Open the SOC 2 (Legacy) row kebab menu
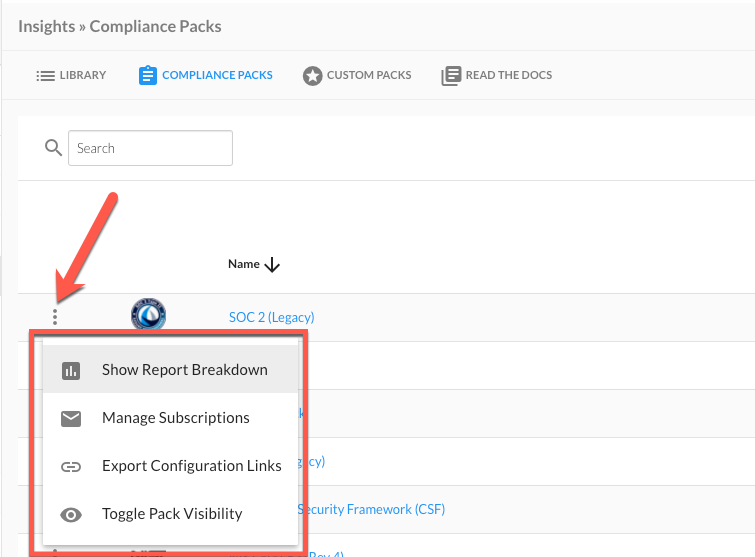Screen dimensions: 755x557 coord(55,317)
